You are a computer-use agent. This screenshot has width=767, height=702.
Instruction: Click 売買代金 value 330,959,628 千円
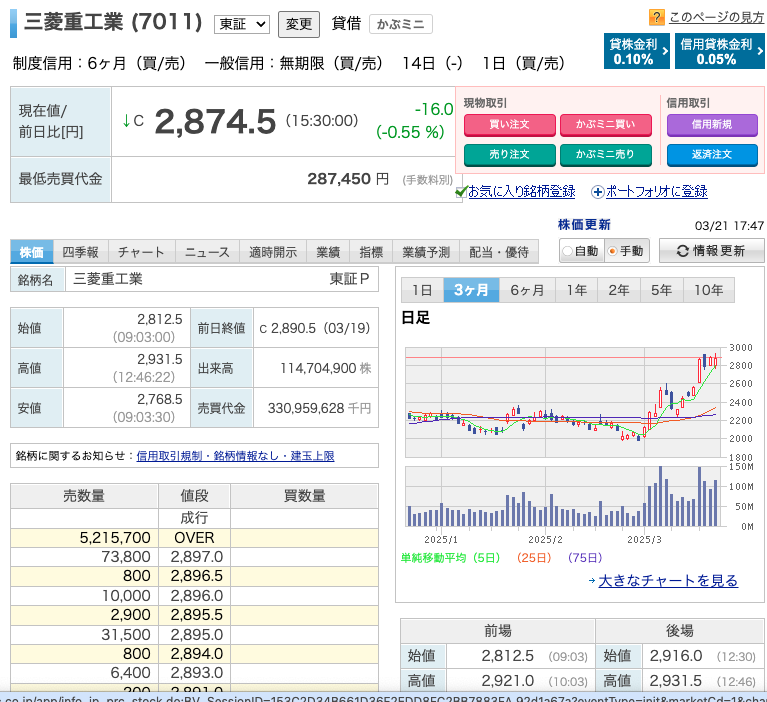[x=319, y=408]
